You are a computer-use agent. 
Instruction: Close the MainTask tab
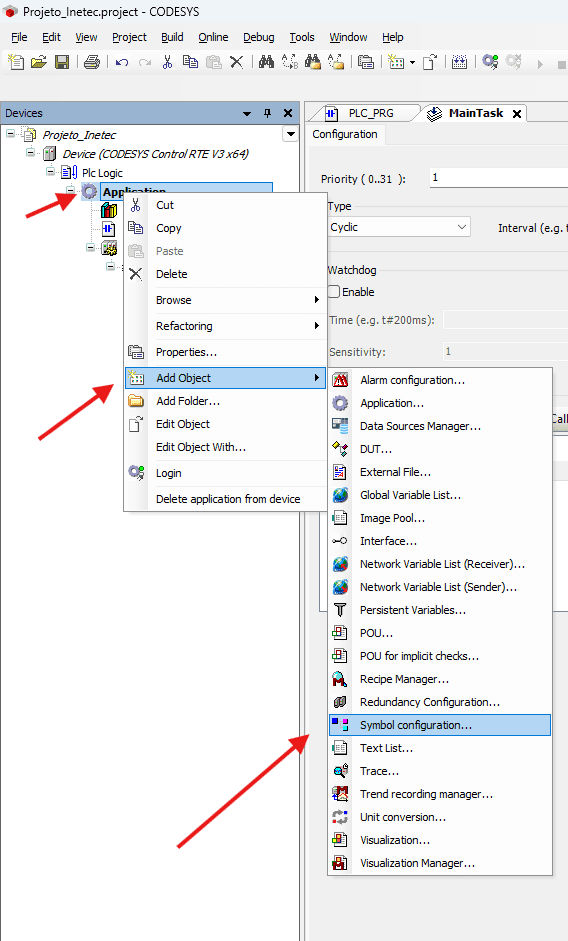(517, 113)
